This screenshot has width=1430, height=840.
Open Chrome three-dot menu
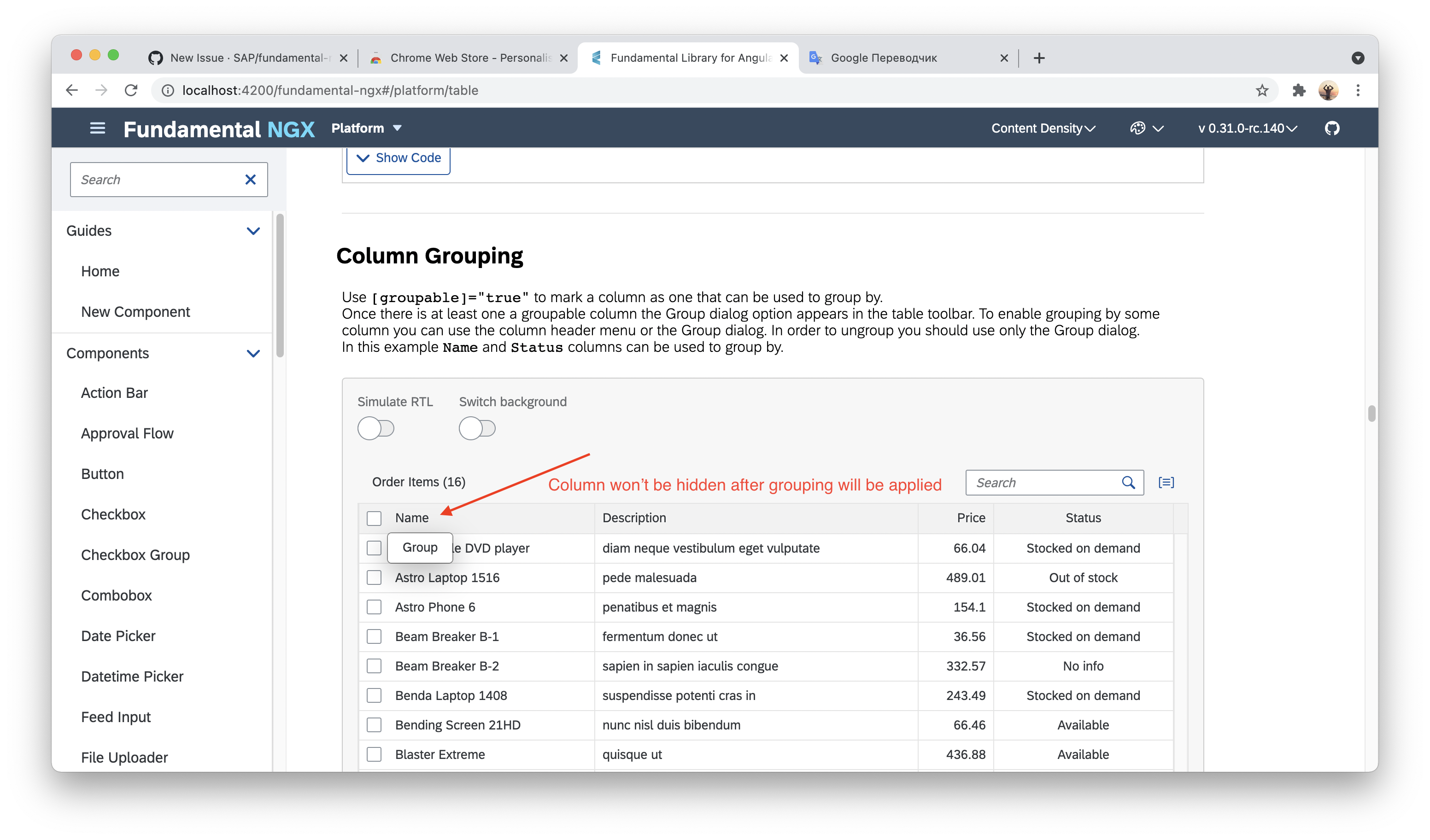1358,90
